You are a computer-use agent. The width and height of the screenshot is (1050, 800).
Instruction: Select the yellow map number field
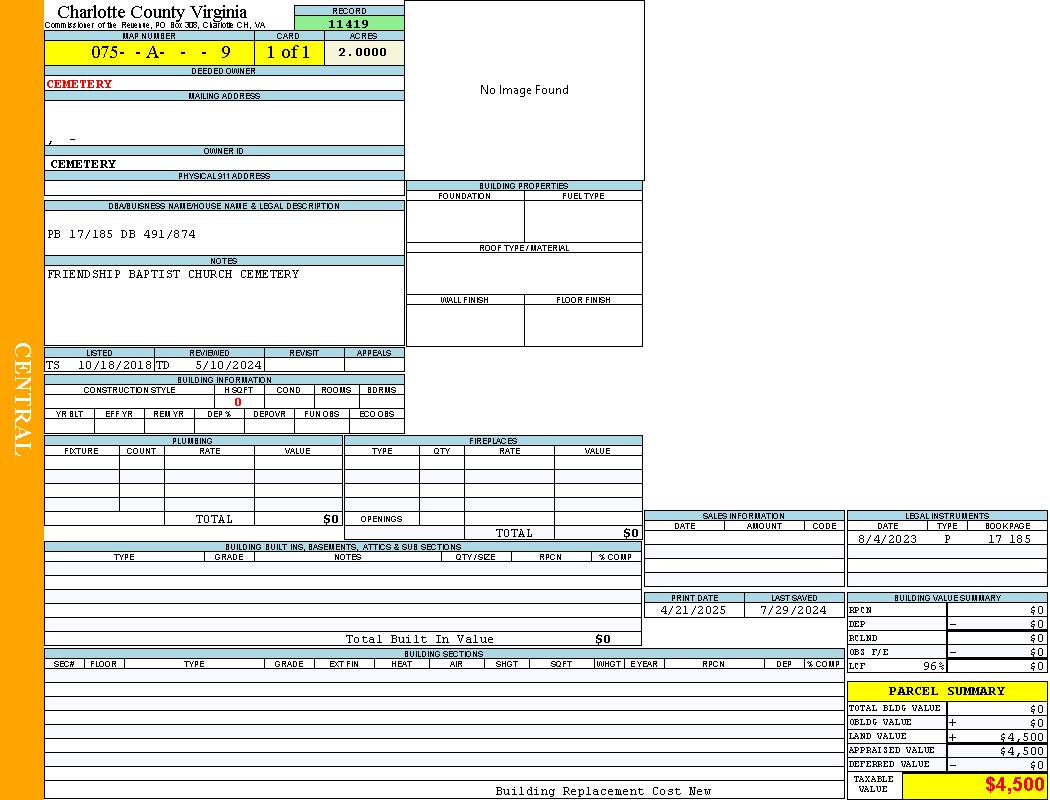point(149,53)
